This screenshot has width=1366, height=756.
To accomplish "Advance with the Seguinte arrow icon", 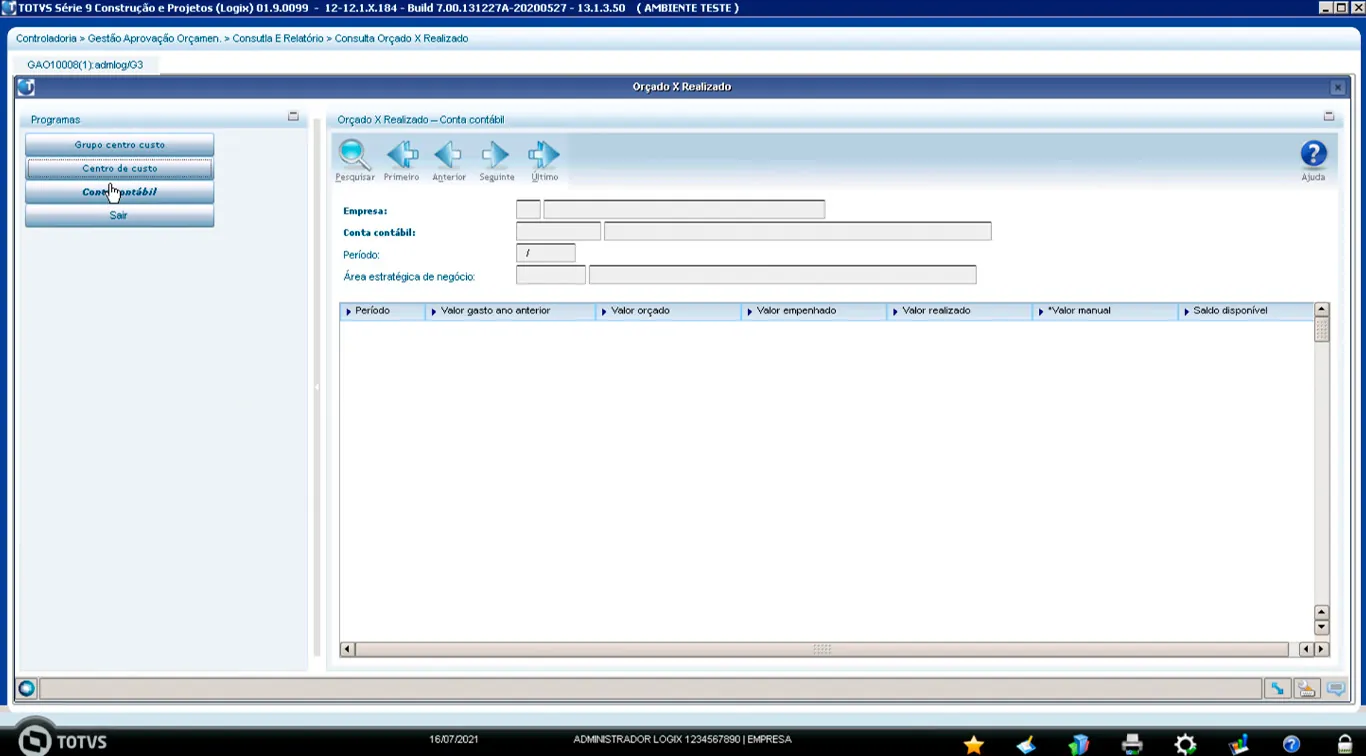I will 496,156.
